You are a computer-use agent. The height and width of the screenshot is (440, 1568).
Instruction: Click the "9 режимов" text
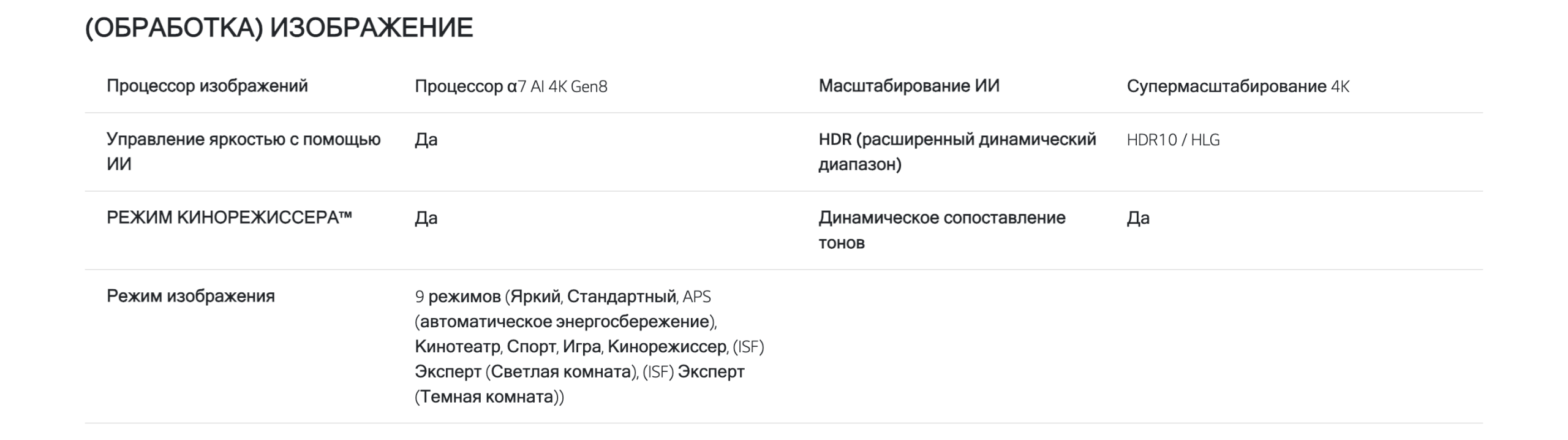click(458, 297)
